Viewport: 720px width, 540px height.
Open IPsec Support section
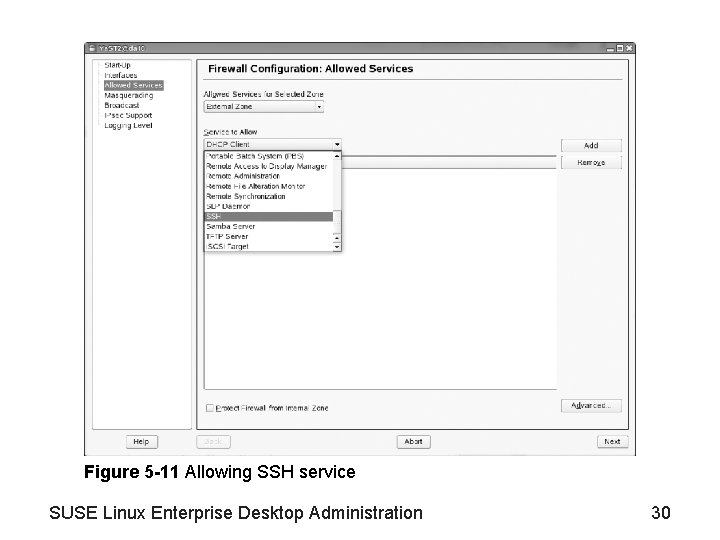pos(128,116)
